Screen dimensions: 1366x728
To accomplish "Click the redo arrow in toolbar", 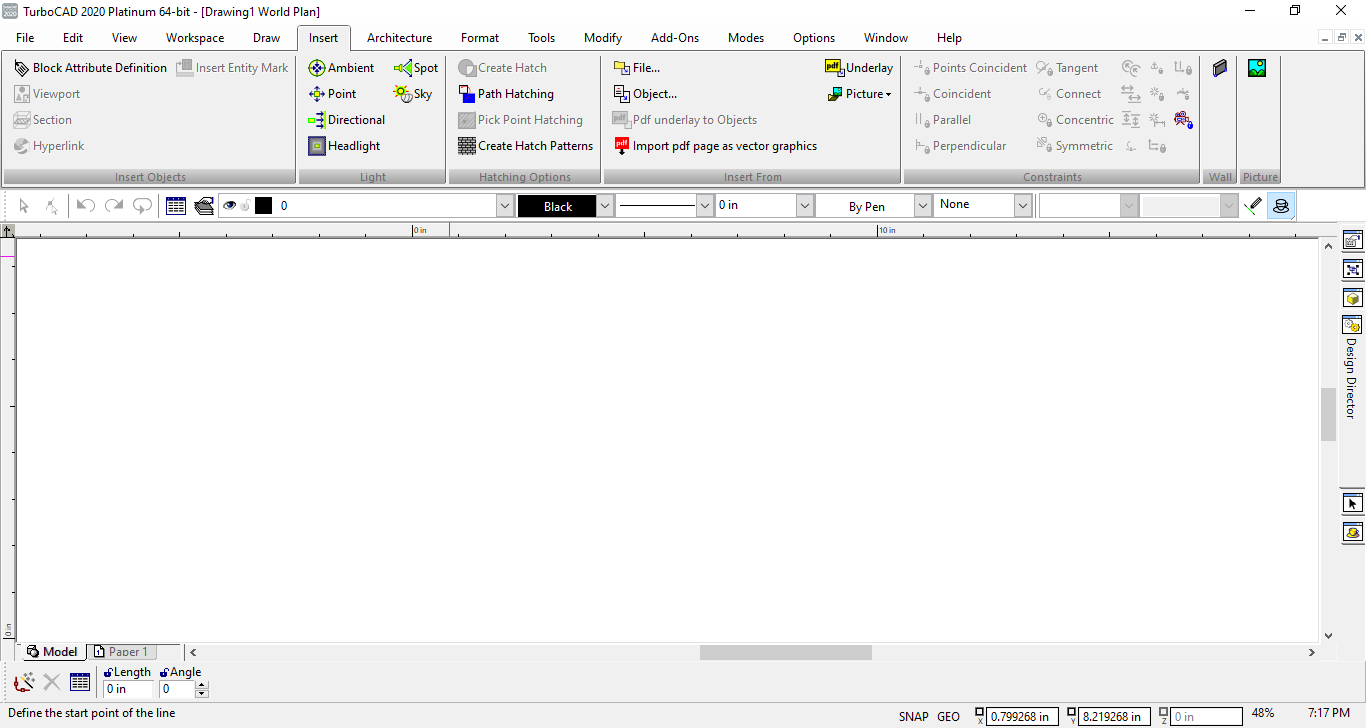I will 114,206.
